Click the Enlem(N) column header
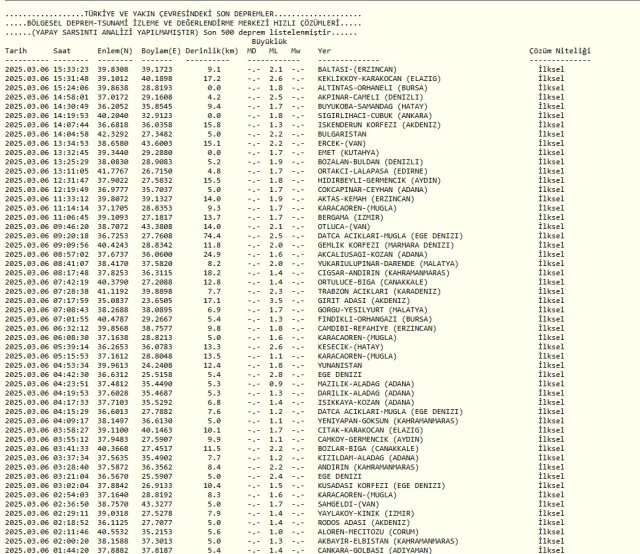The width and height of the screenshot is (640, 554). click(x=115, y=51)
